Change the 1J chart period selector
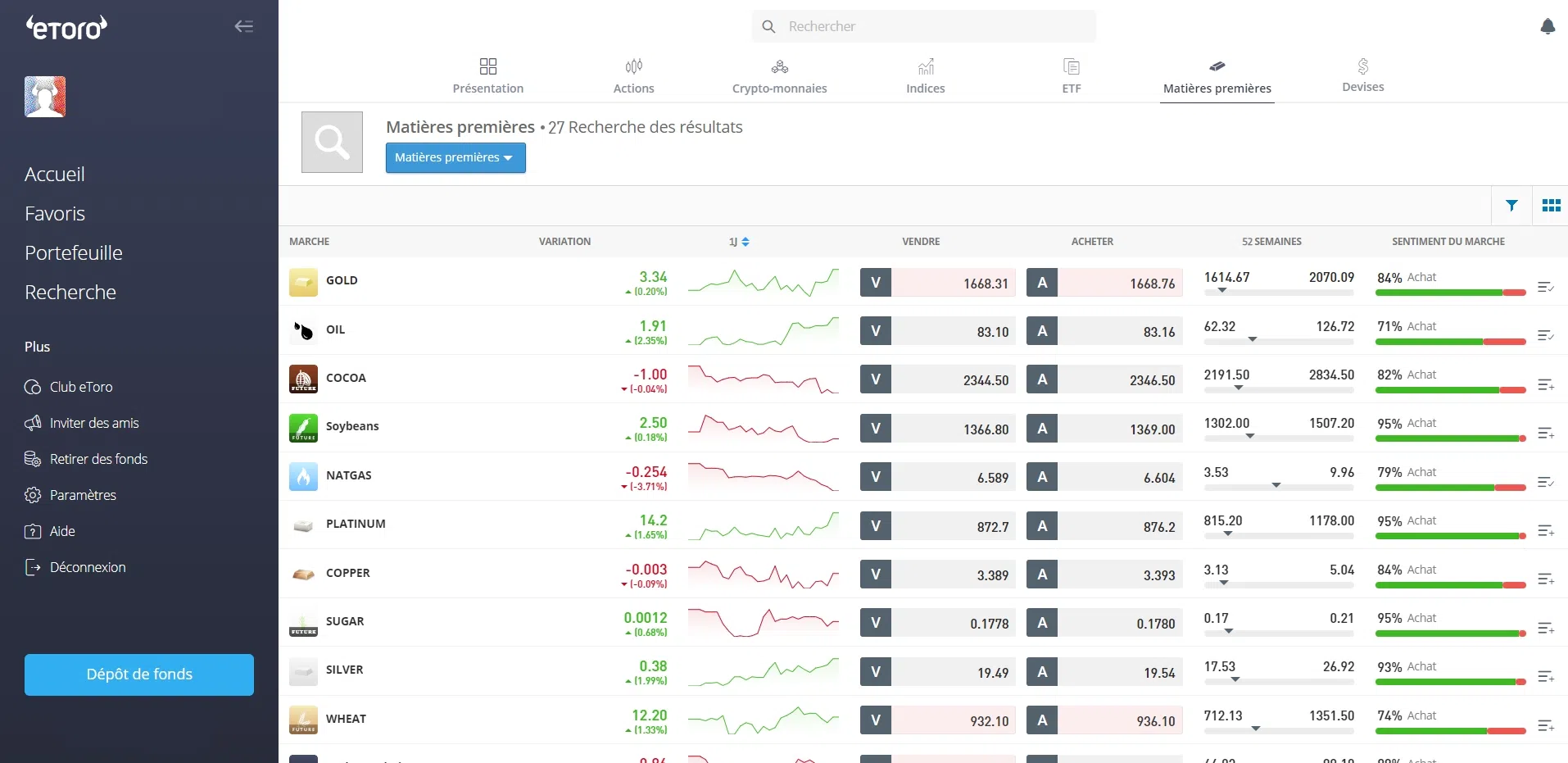1568x763 pixels. coord(739,242)
